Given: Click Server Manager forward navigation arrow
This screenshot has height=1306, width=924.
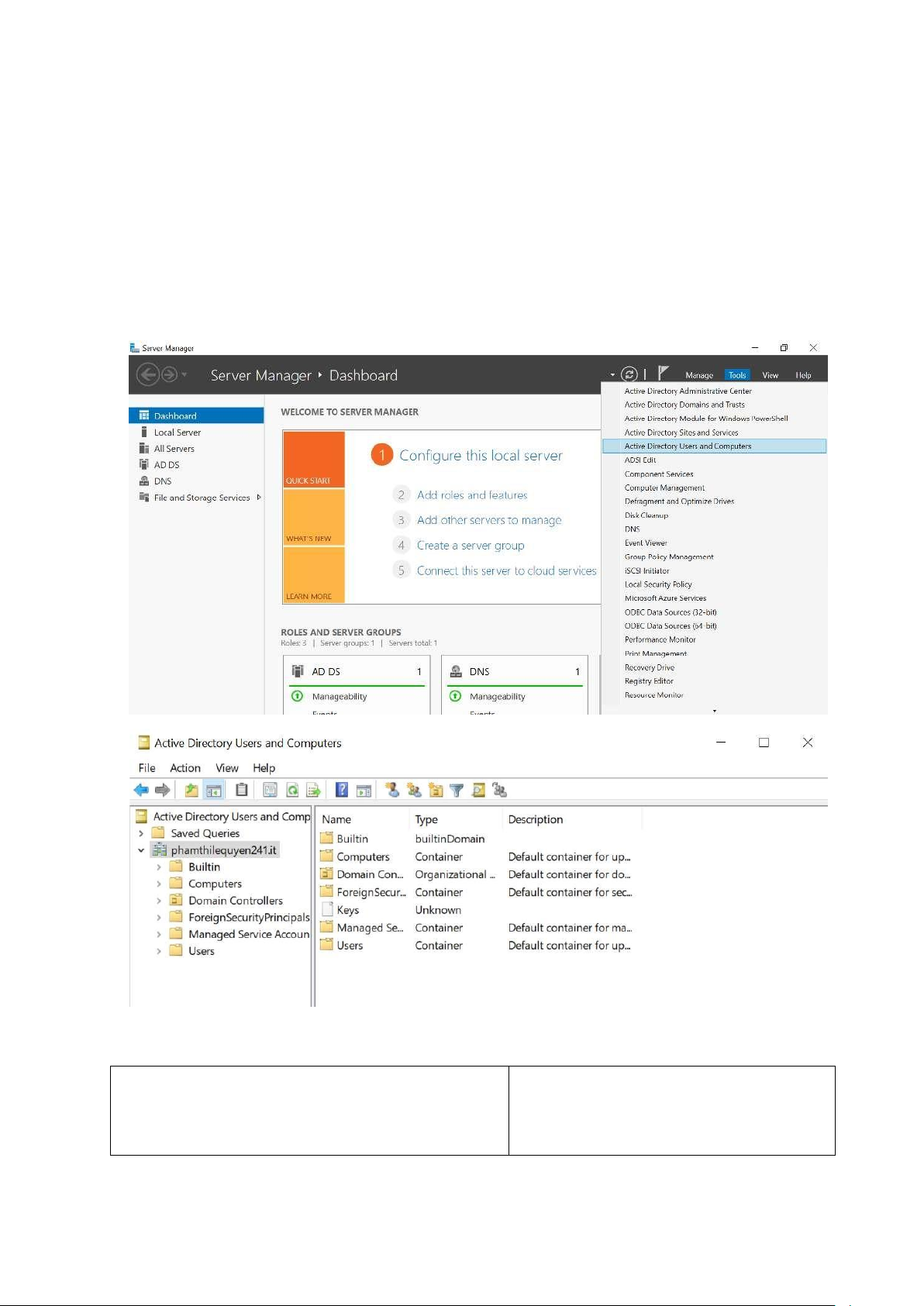Looking at the screenshot, I should (169, 375).
